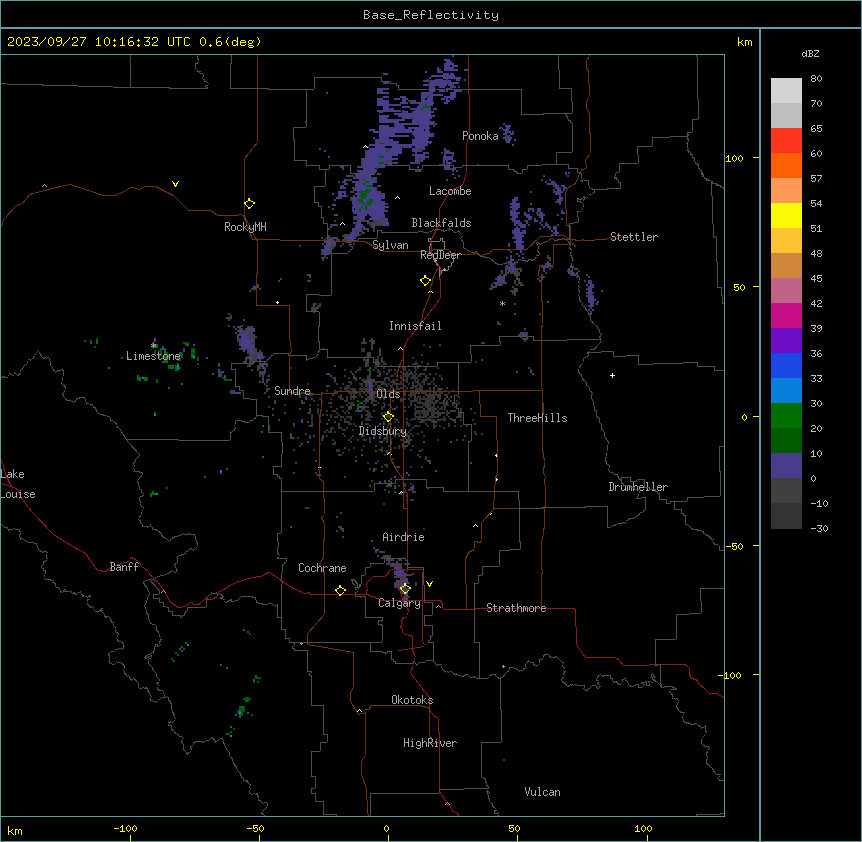Click the Cochrane town label
Screen dimensions: 862x842
322,568
